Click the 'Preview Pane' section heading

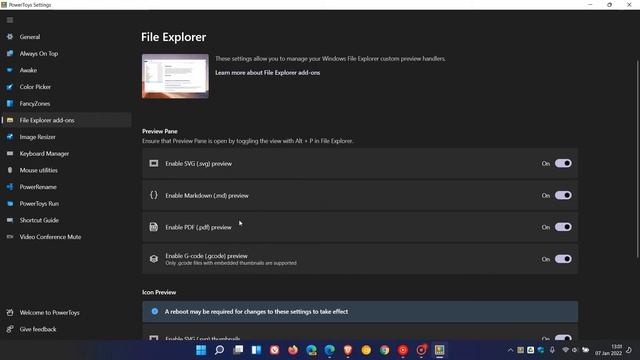click(x=160, y=131)
